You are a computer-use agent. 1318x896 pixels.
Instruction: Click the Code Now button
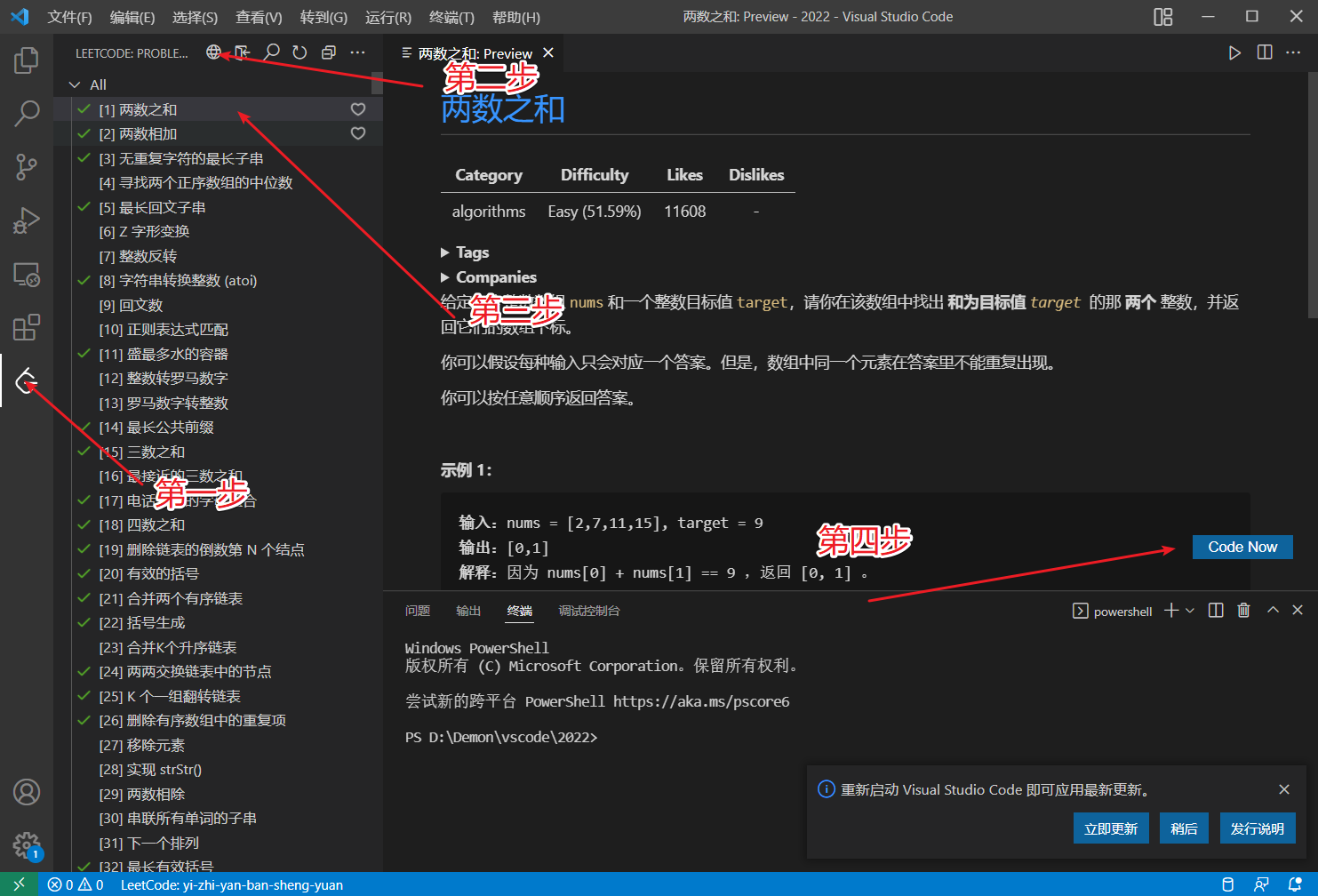[x=1242, y=547]
